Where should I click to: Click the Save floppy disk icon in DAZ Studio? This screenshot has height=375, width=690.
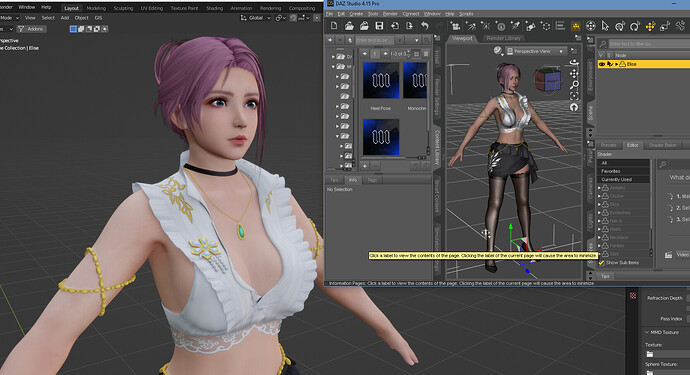379,26
